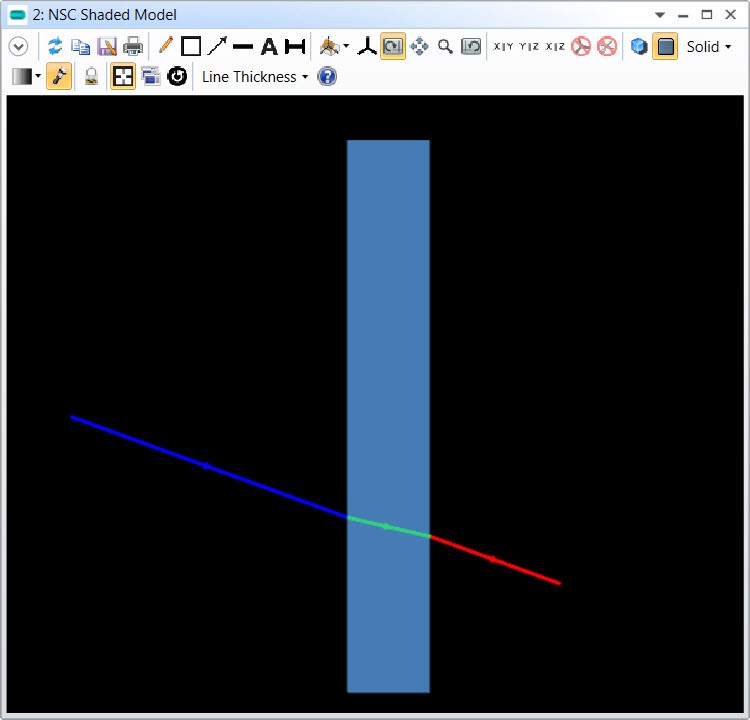The height and width of the screenshot is (720, 750).
Task: Select the rectangle annotation tool
Action: [x=191, y=46]
